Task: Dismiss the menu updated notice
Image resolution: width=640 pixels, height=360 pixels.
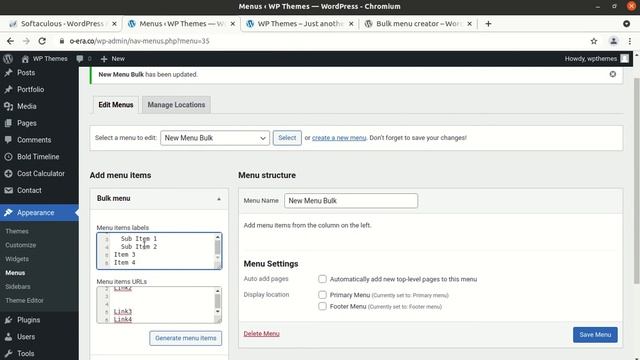Action: coord(613,74)
